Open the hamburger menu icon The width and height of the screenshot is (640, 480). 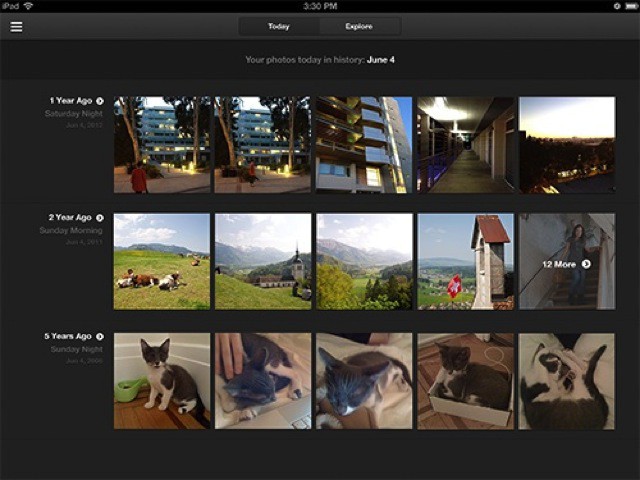(16, 26)
